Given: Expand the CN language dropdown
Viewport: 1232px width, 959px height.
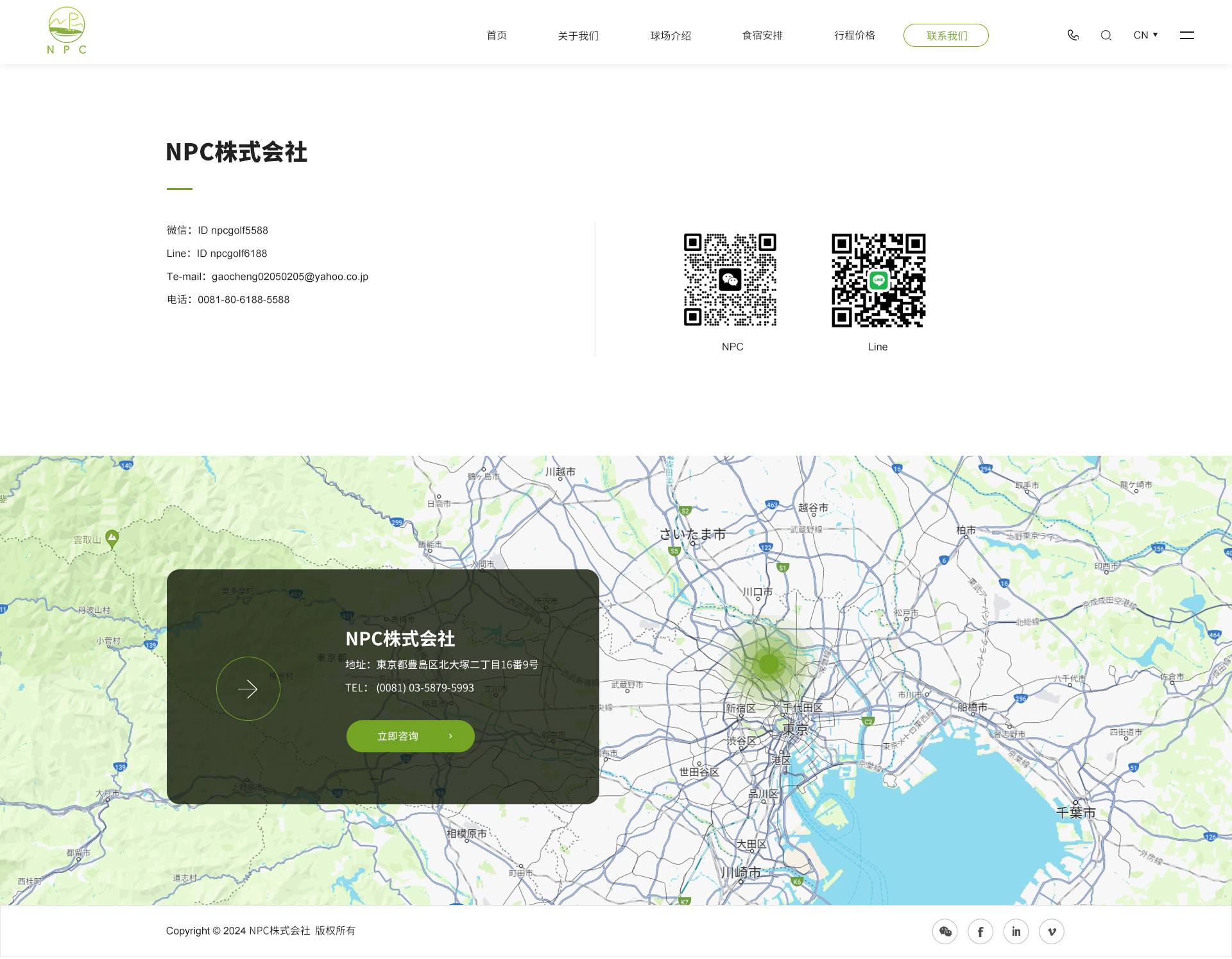Looking at the screenshot, I should click(x=1146, y=35).
